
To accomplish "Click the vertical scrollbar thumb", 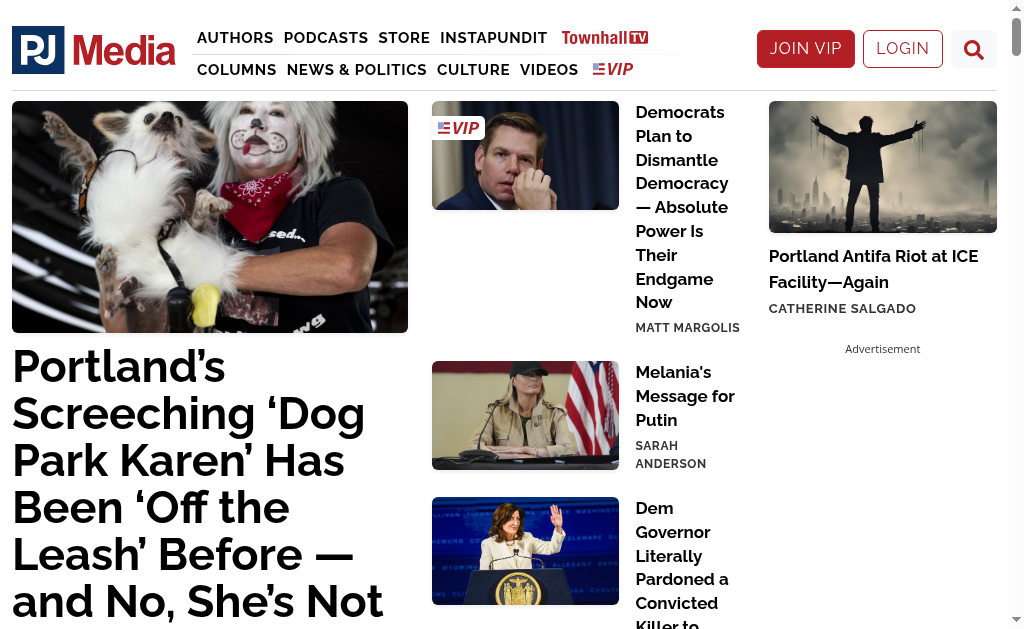I will click(x=1016, y=37).
